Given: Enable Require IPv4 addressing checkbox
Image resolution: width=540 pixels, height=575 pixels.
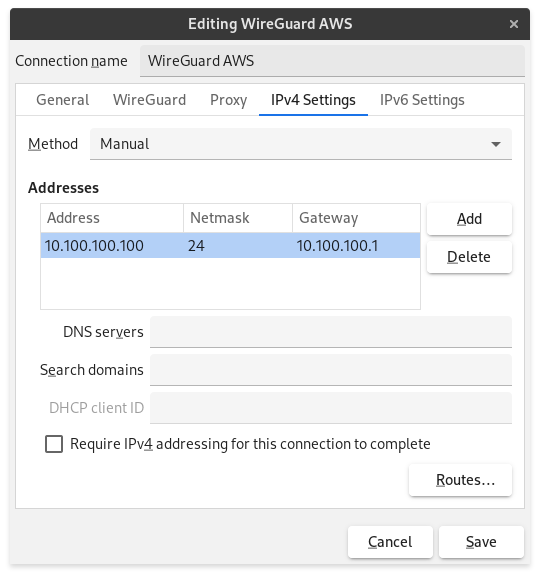Looking at the screenshot, I should tap(54, 444).
